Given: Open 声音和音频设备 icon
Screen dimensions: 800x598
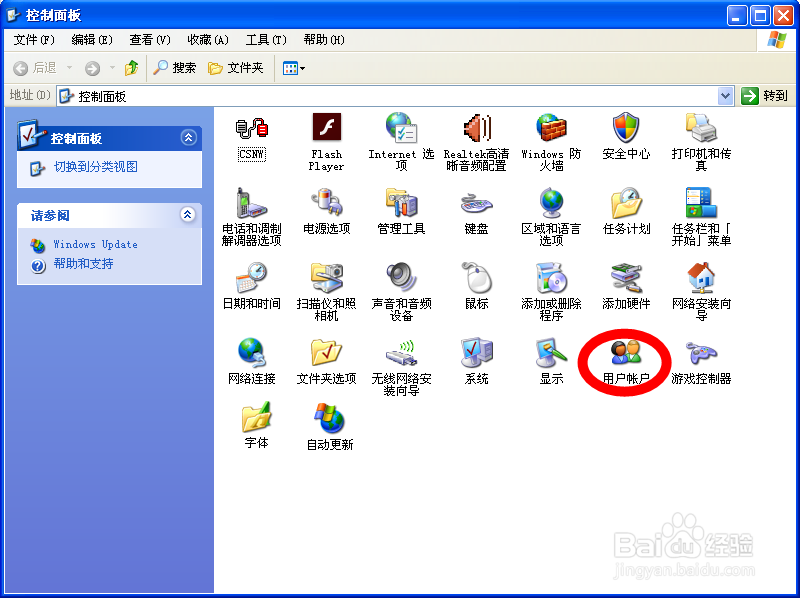Looking at the screenshot, I should (x=401, y=278).
